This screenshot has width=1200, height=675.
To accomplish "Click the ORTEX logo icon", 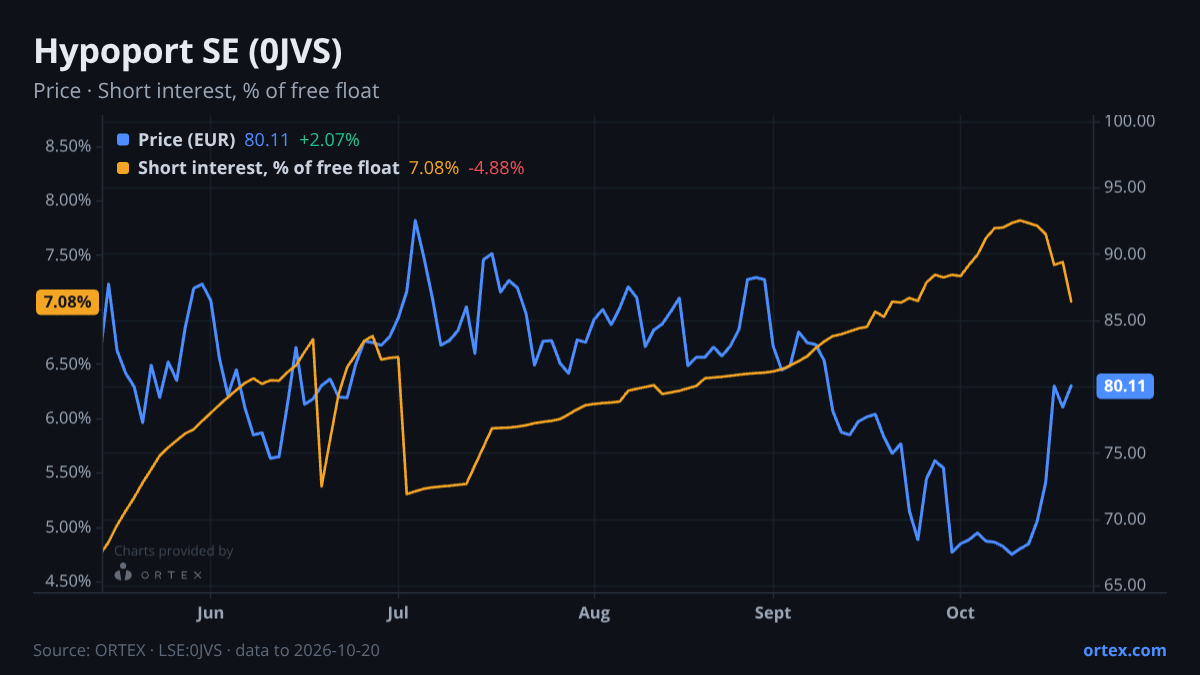I will click(x=123, y=574).
